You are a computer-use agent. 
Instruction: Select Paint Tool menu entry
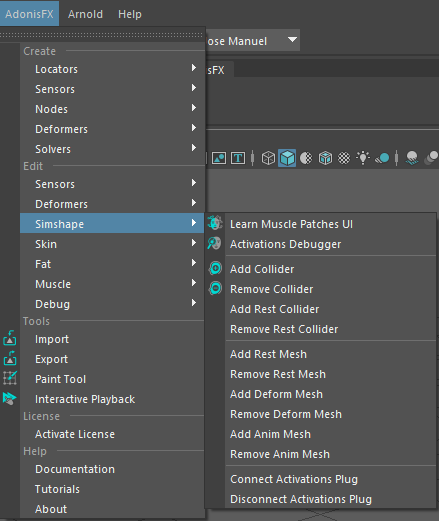click(112, 379)
